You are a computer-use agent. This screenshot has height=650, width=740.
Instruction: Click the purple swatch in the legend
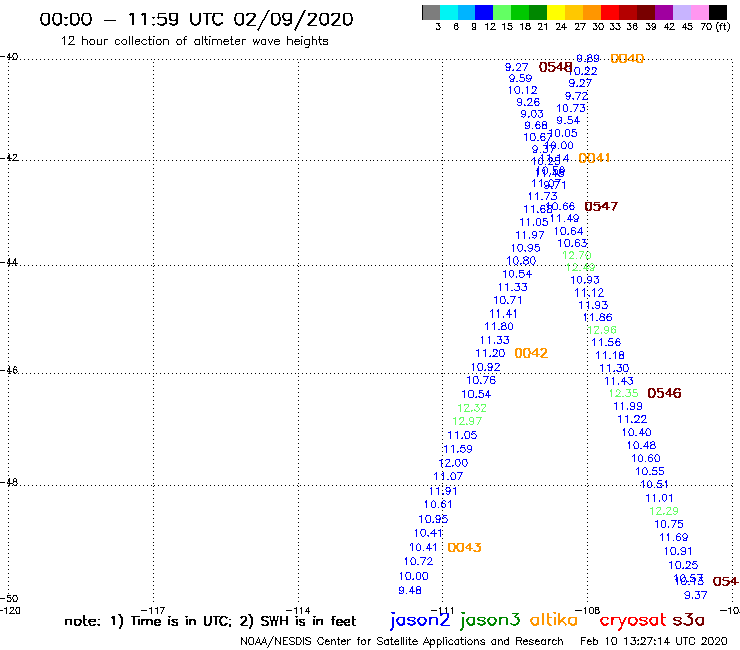tap(664, 12)
